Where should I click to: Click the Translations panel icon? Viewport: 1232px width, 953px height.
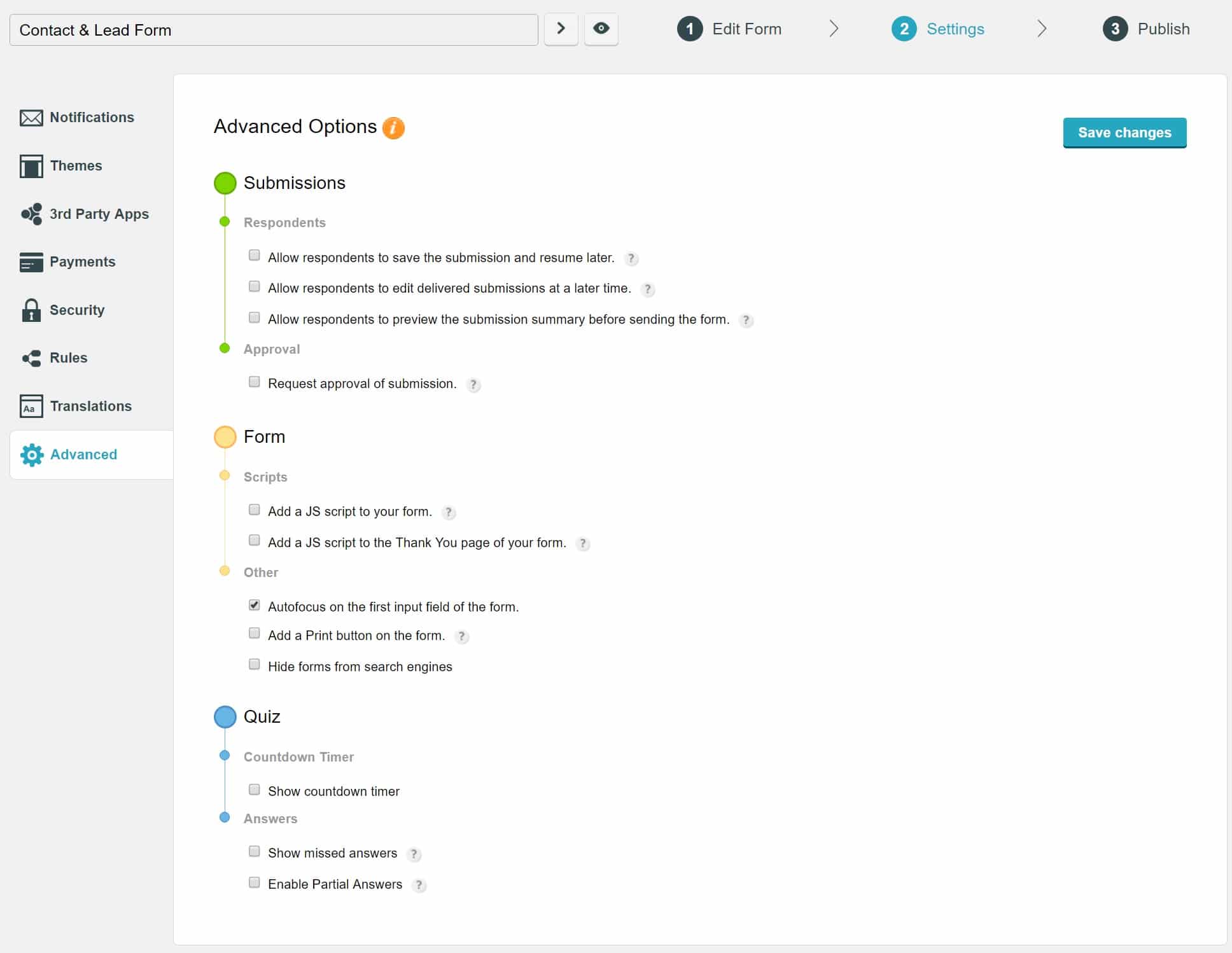coord(32,406)
